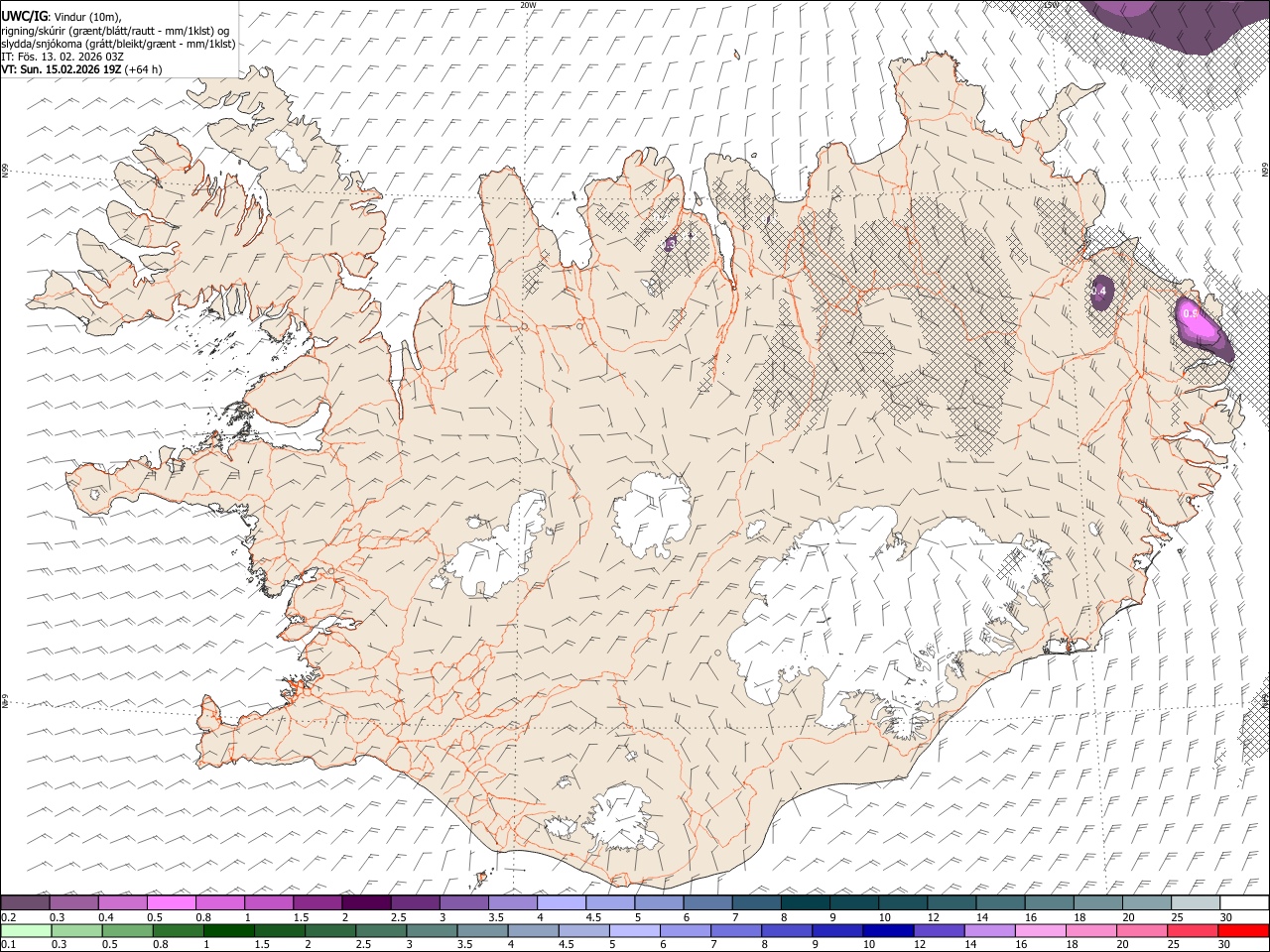1270x952 pixels.
Task: Select lower-scale swatch between 20 and 25
Action: click(x=1142, y=930)
